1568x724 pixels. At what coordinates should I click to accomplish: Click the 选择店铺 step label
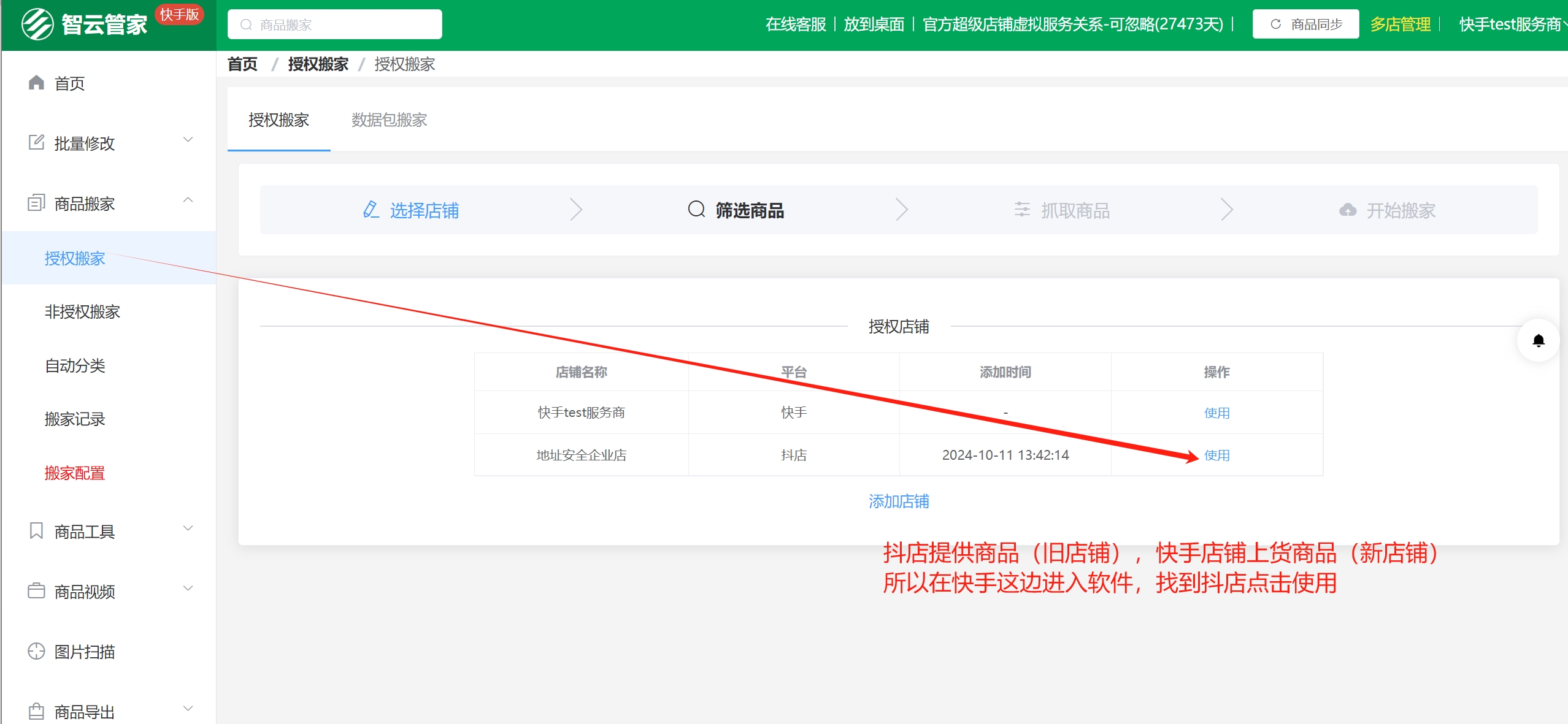coord(425,210)
